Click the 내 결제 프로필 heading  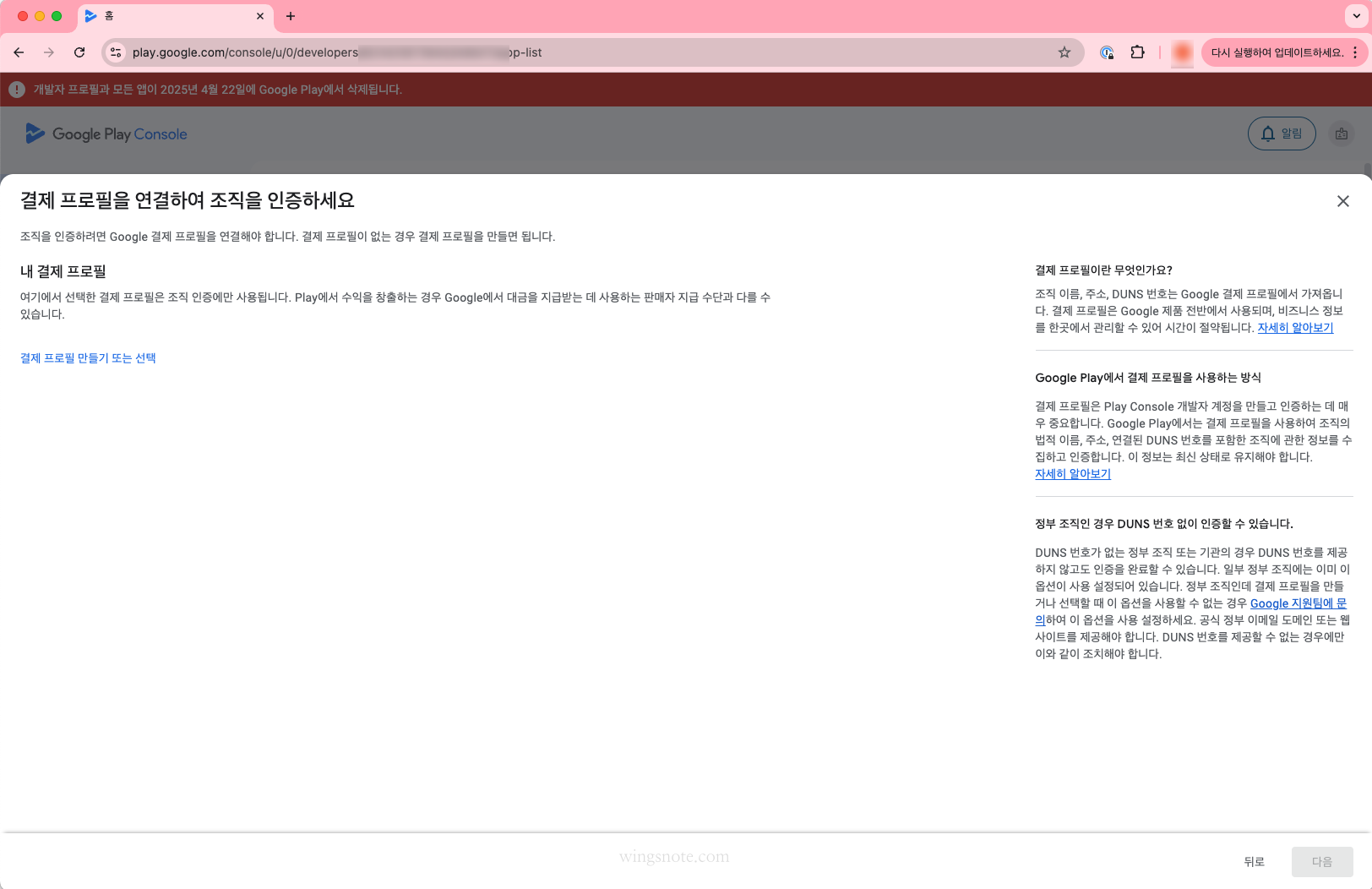63,271
